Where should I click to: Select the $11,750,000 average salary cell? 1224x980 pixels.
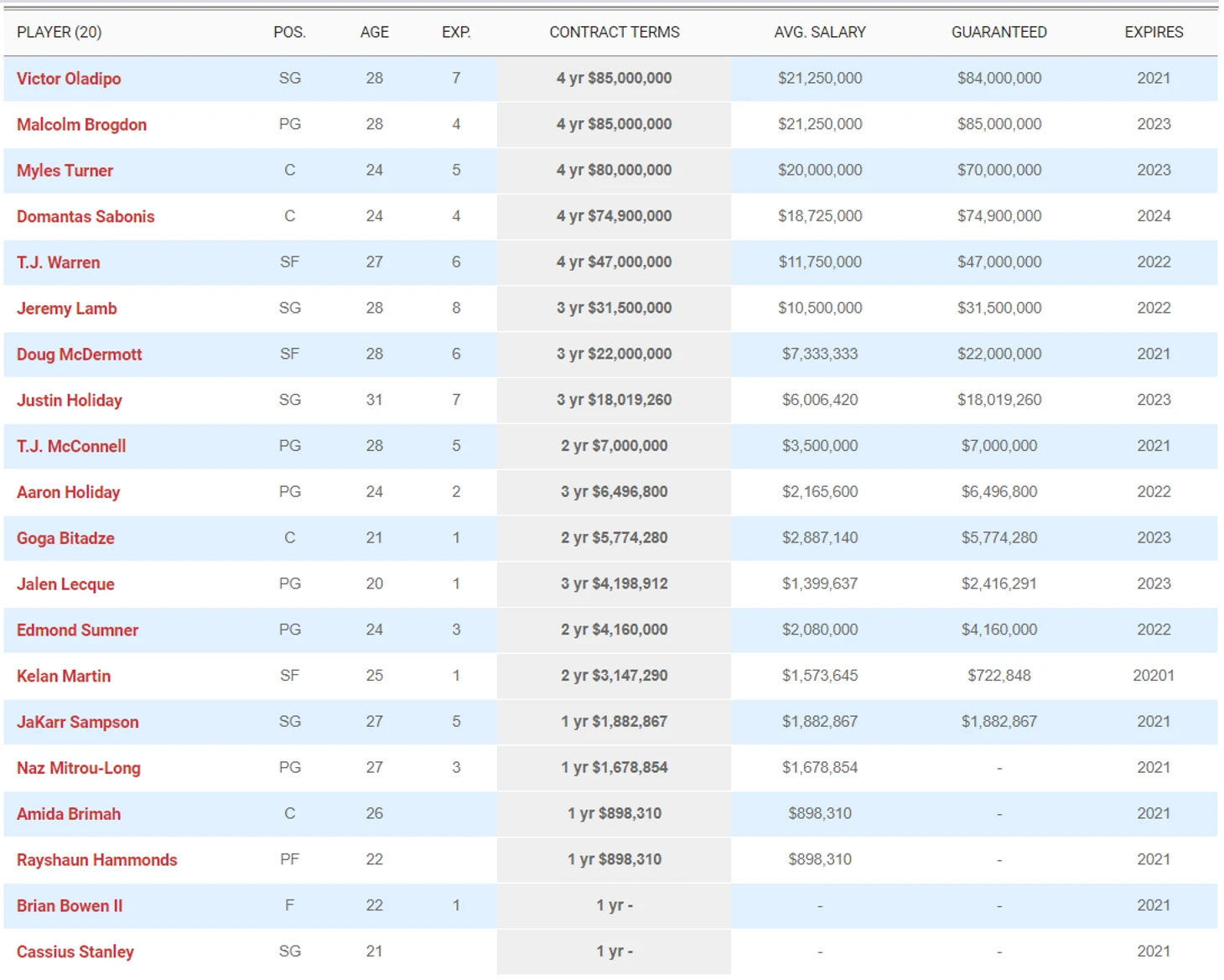point(820,262)
